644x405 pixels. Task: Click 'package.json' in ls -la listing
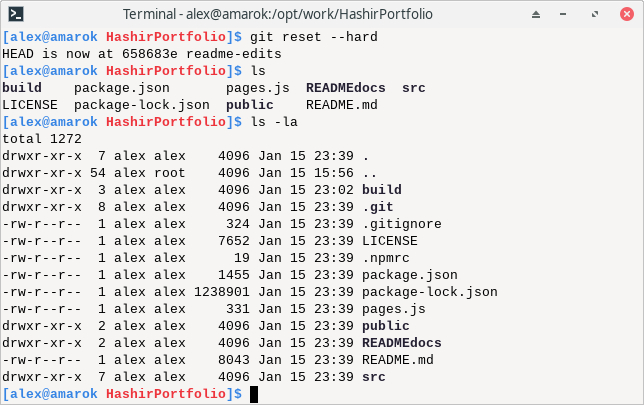point(409,275)
